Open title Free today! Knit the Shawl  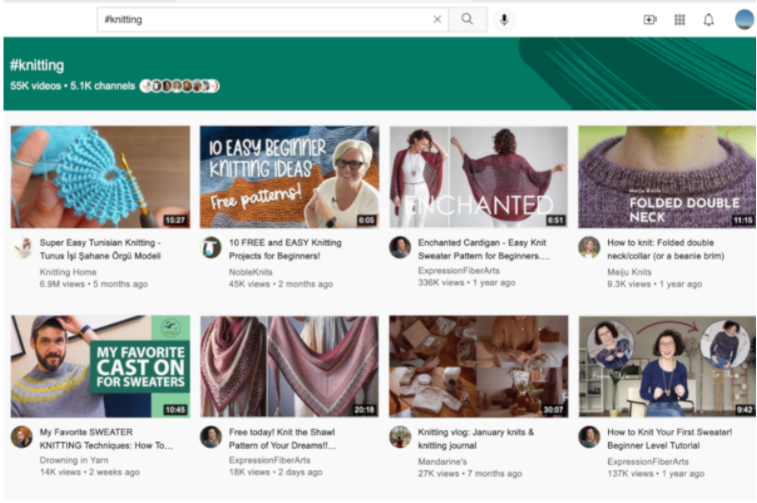[282, 439]
